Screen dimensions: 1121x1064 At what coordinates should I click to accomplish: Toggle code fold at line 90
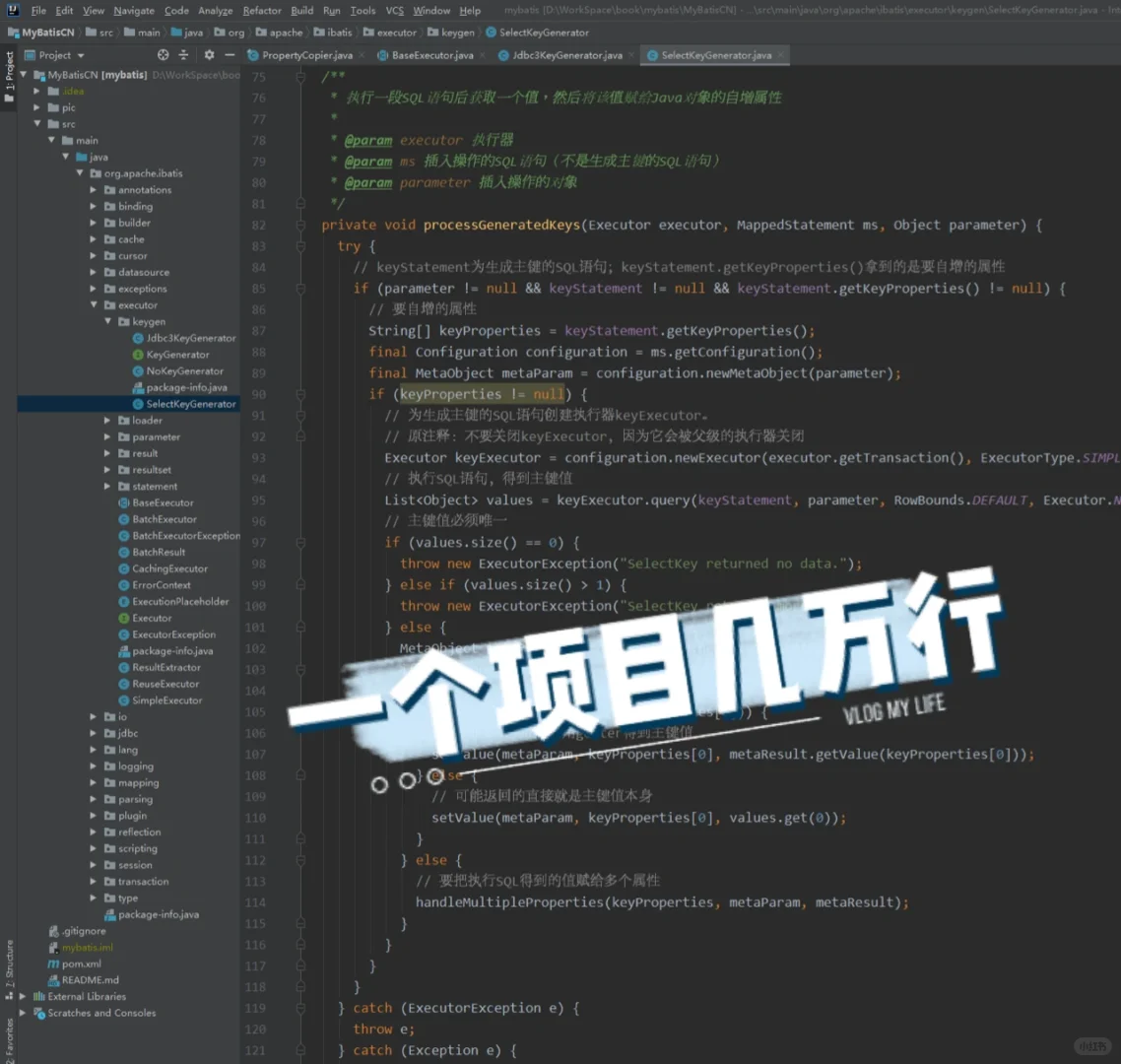click(x=301, y=394)
